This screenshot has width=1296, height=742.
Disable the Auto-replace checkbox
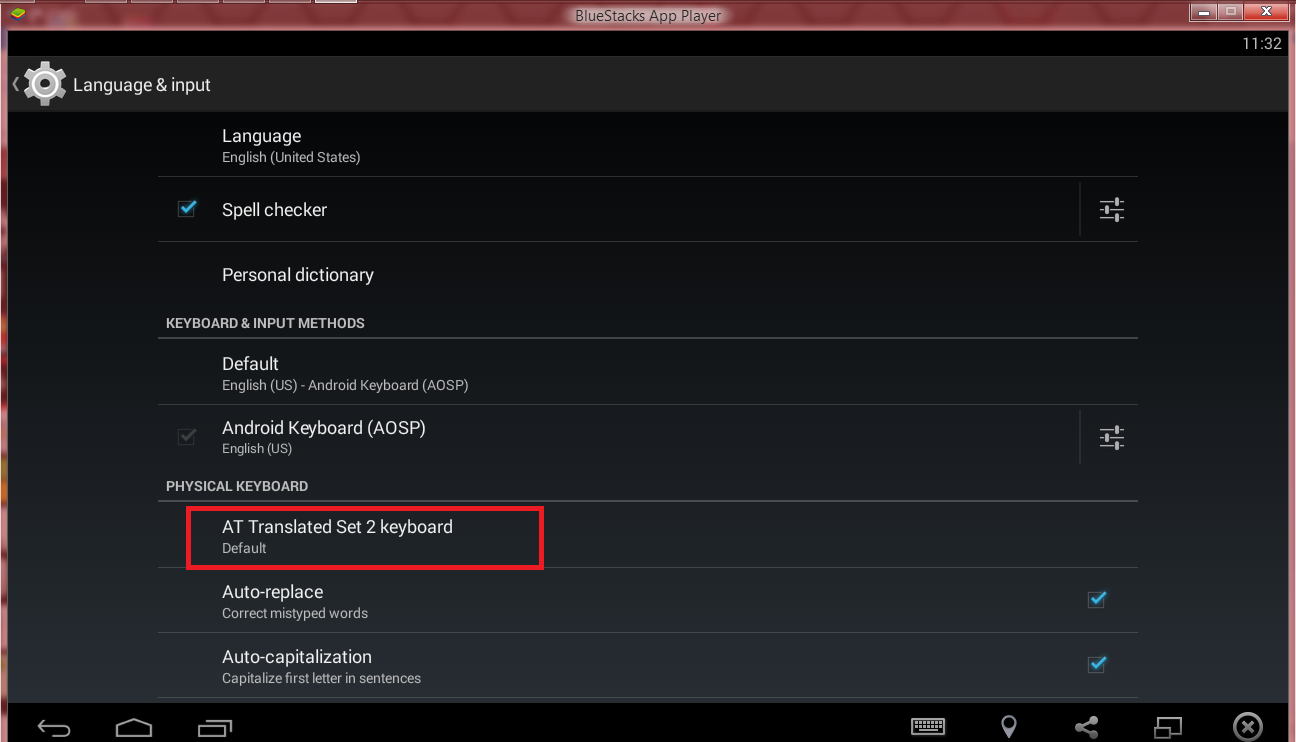1097,599
